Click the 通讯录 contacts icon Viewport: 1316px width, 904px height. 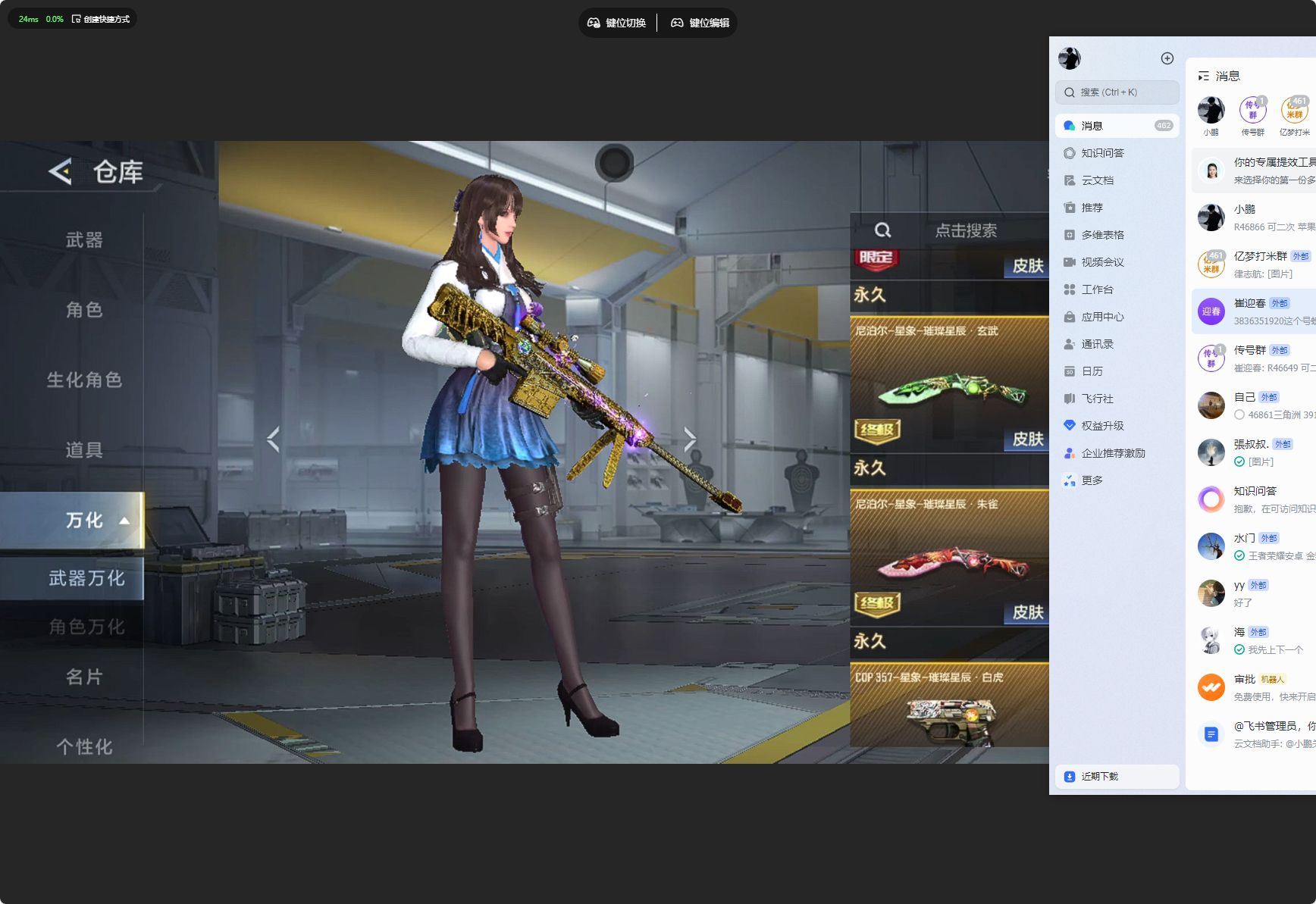pyautogui.click(x=1070, y=344)
